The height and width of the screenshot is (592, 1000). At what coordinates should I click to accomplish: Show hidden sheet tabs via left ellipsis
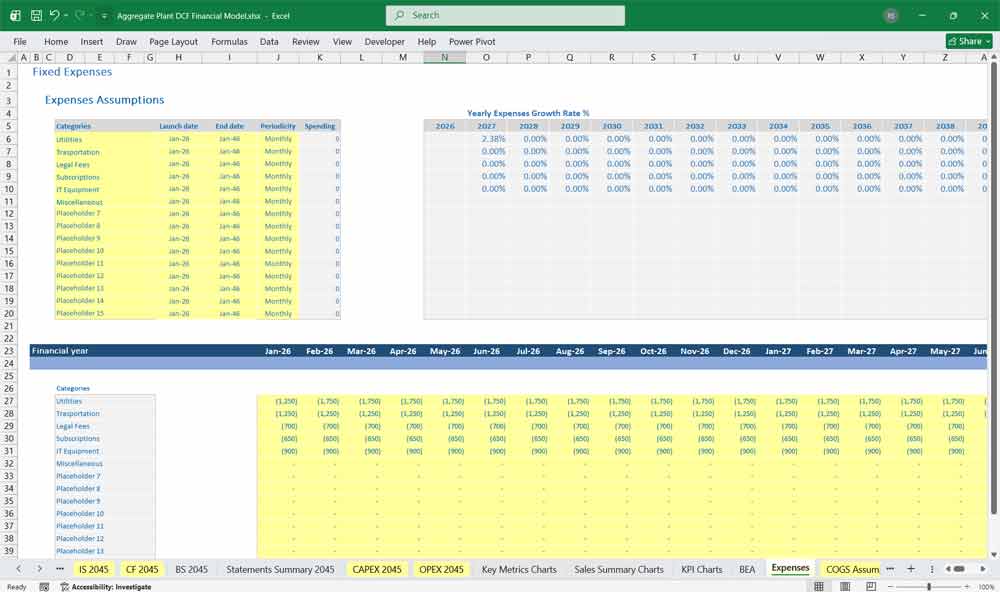point(60,569)
